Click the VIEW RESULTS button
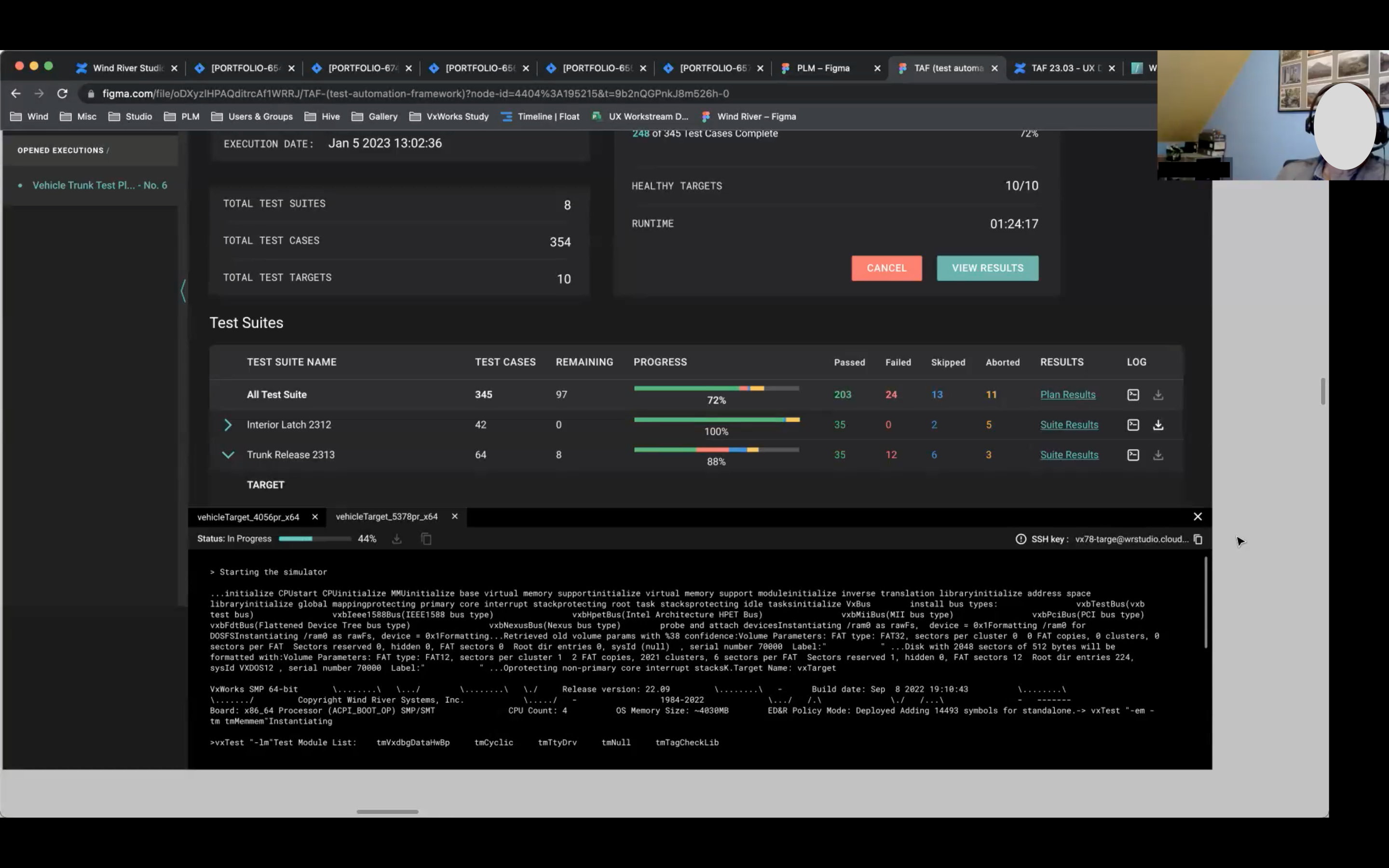 987,268
